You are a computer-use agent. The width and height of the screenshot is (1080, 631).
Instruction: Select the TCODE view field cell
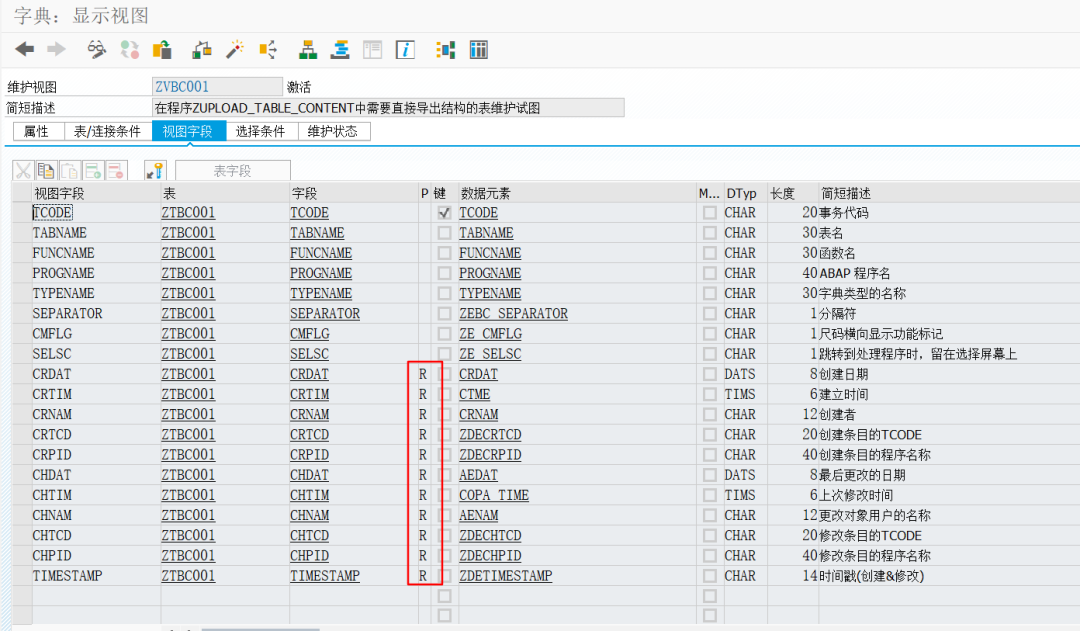(96, 213)
